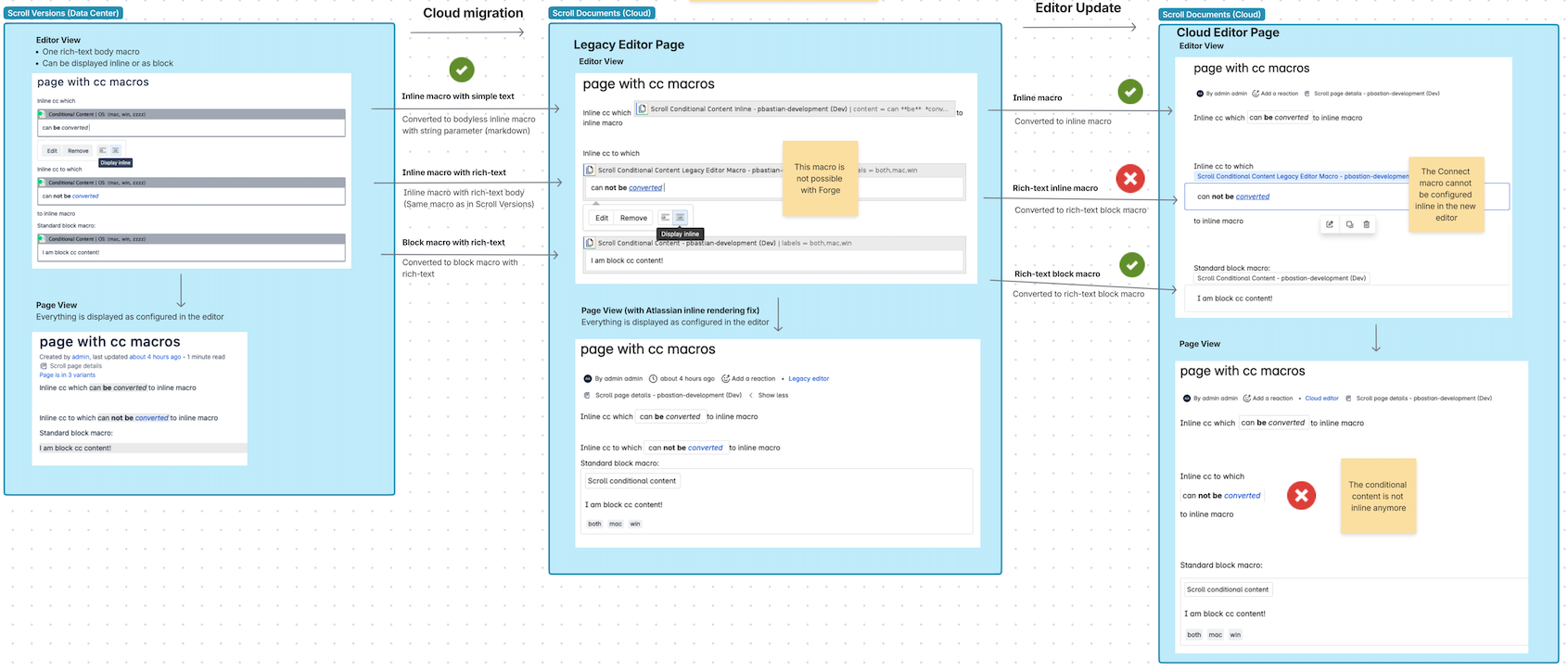
Task: Click the green checkmark beside Rich-text block macro
Action: [x=1131, y=265]
